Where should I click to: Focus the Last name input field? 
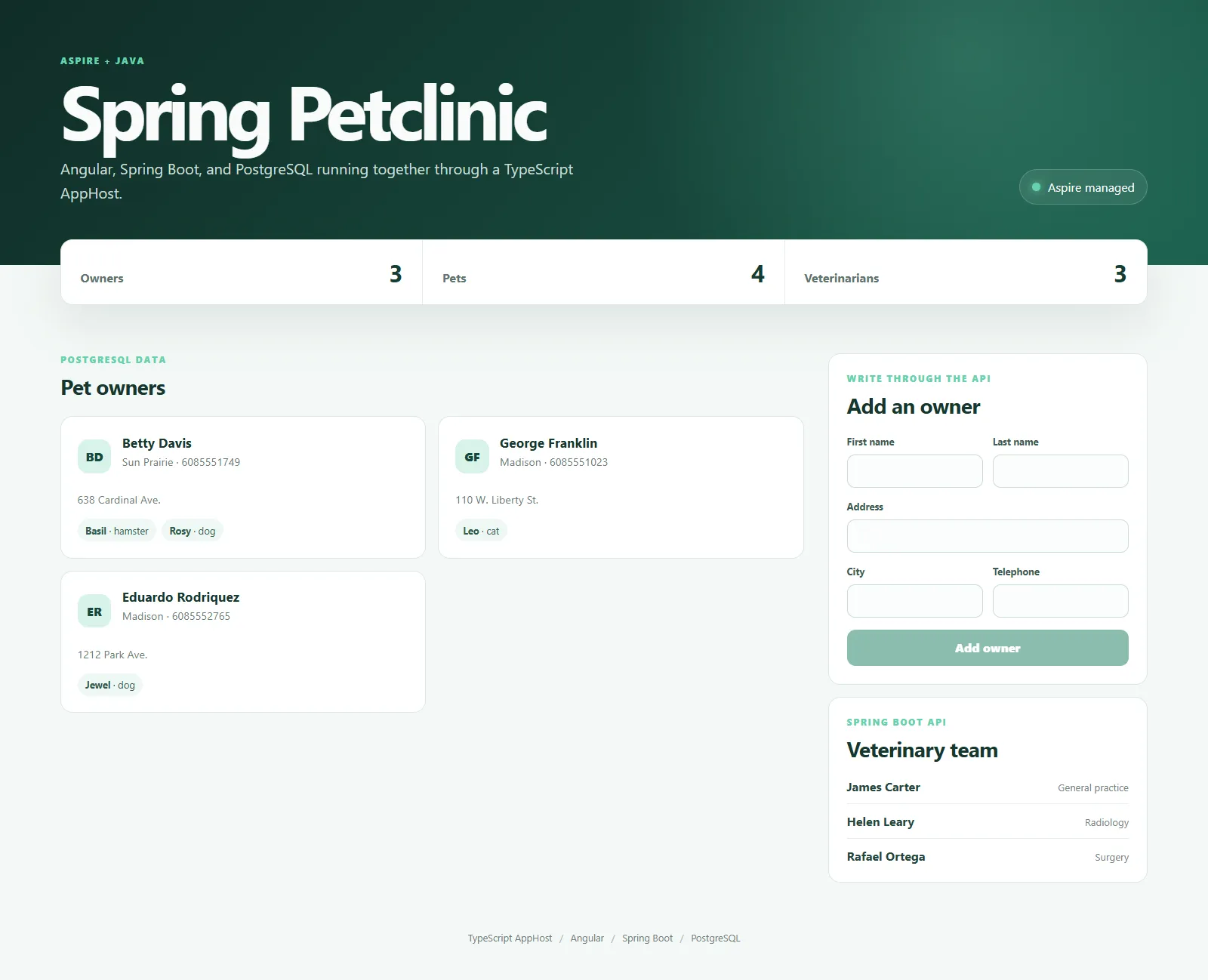point(1060,471)
